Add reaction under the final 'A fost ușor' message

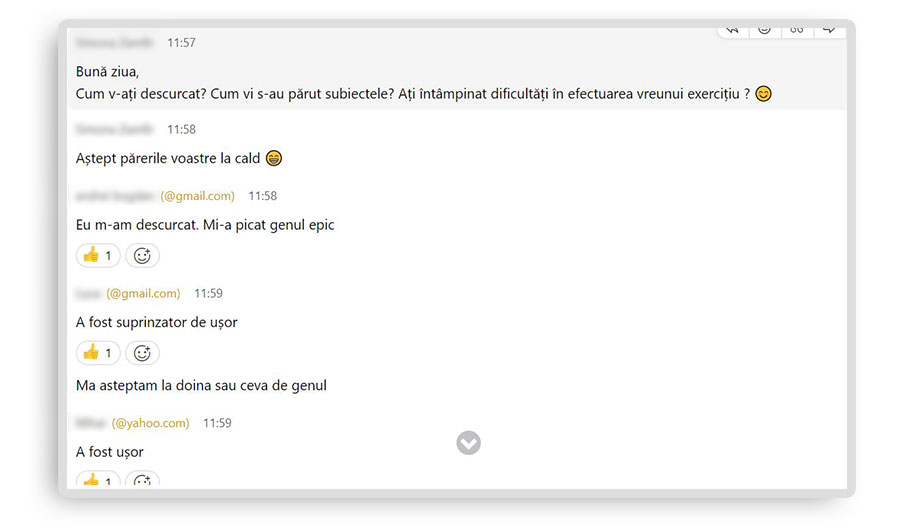(x=142, y=481)
